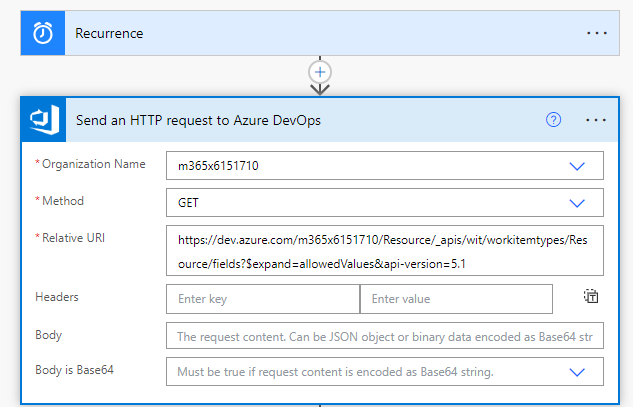The image size is (633, 407).
Task: Click the Headers Enter value field
Action: pyautogui.click(x=456, y=299)
